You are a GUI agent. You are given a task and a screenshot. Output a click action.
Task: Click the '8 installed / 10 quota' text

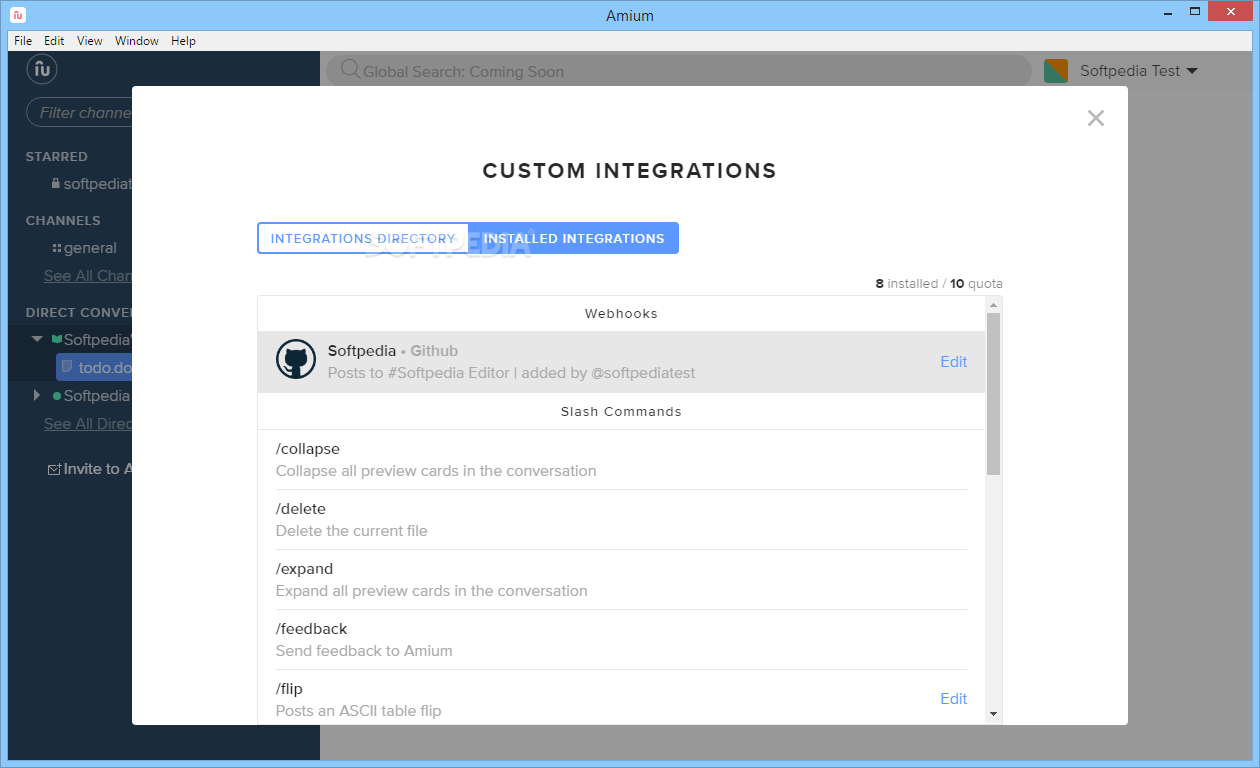pyautogui.click(x=939, y=284)
